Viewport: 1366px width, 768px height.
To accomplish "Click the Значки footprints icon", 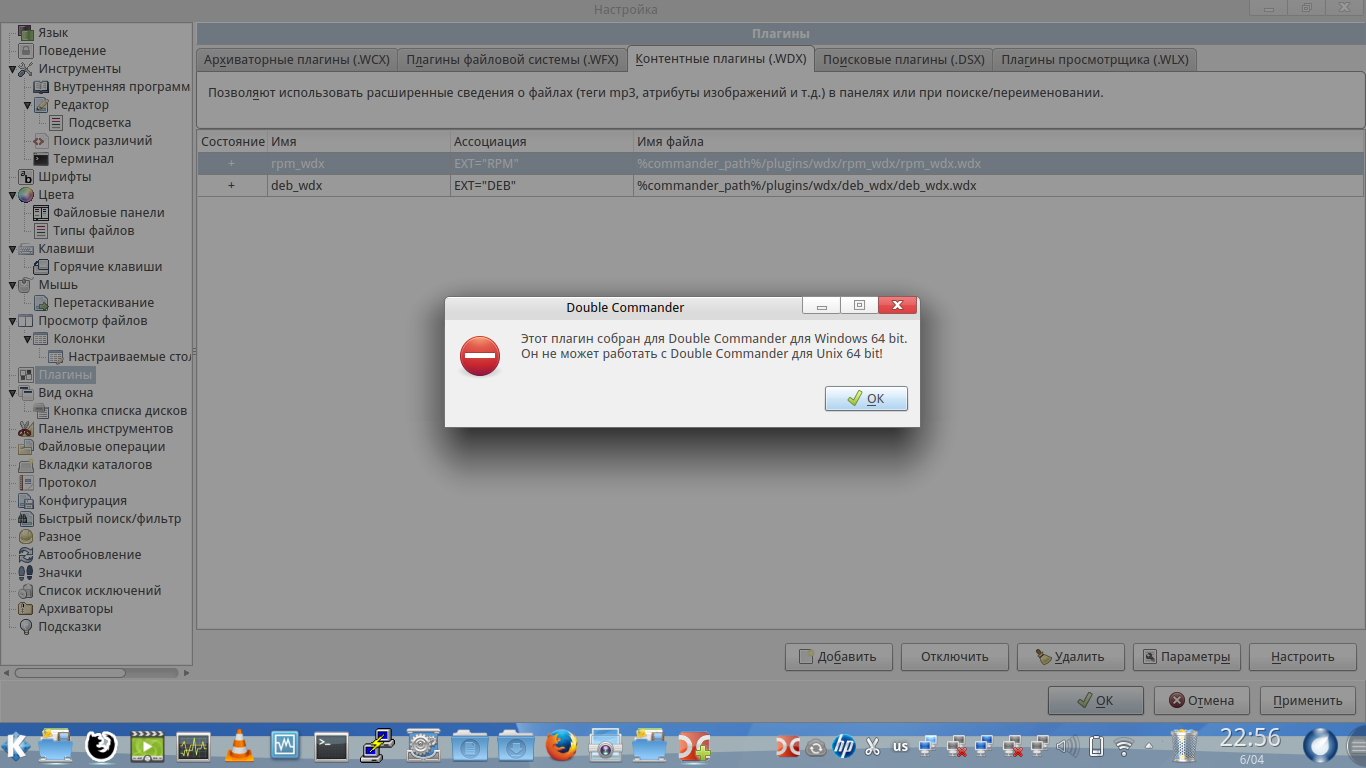I will (x=26, y=573).
